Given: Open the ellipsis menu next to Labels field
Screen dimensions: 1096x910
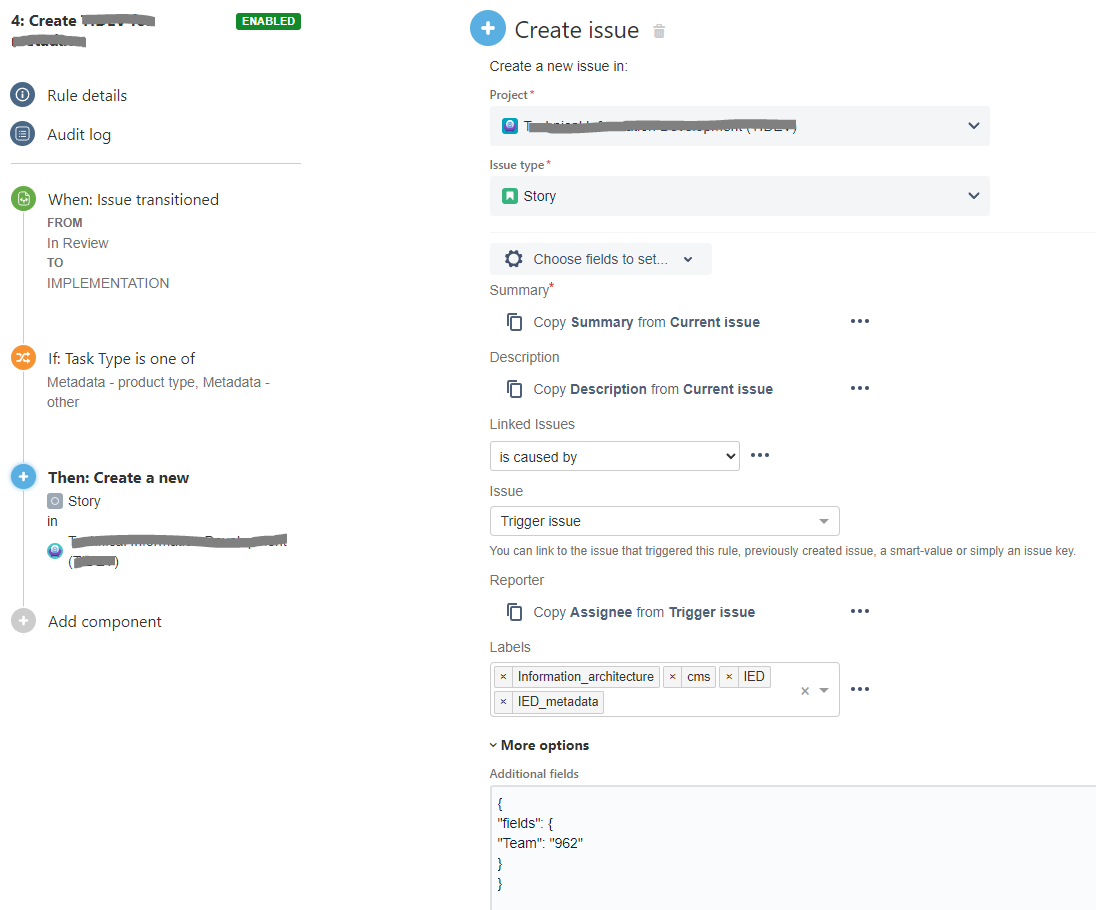Looking at the screenshot, I should (x=859, y=689).
